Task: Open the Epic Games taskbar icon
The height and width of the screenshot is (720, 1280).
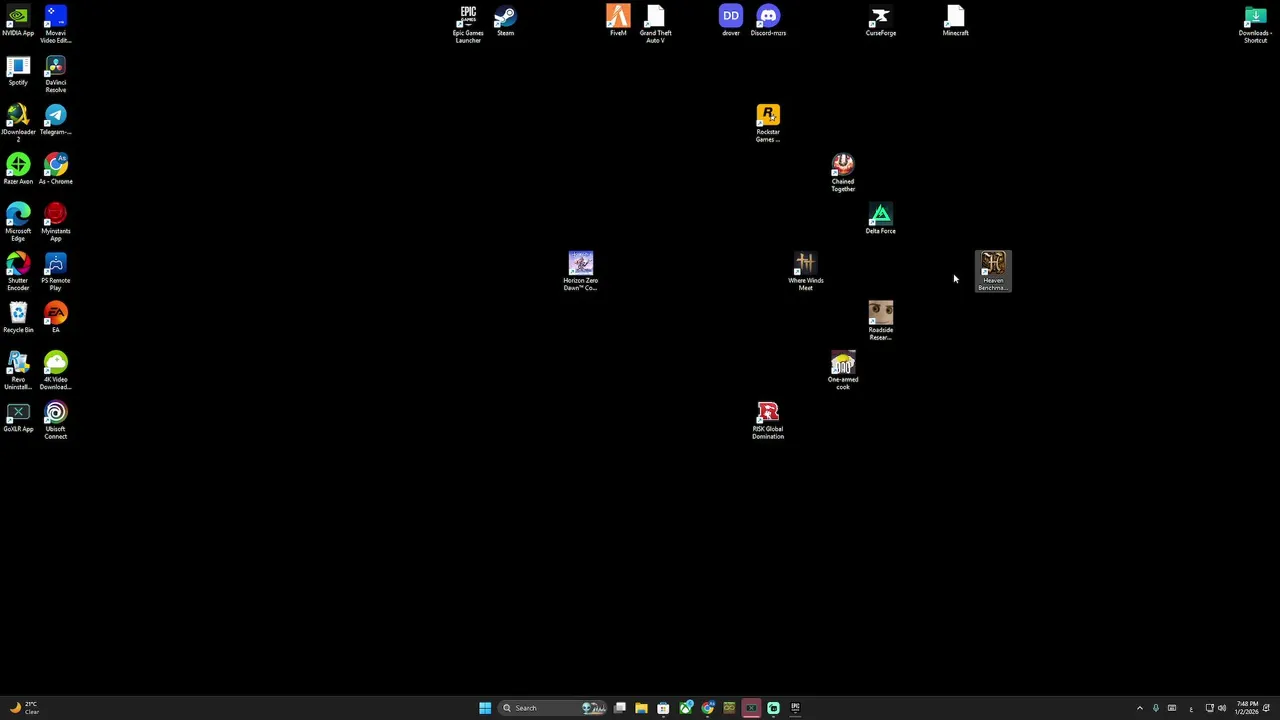Action: pos(796,708)
